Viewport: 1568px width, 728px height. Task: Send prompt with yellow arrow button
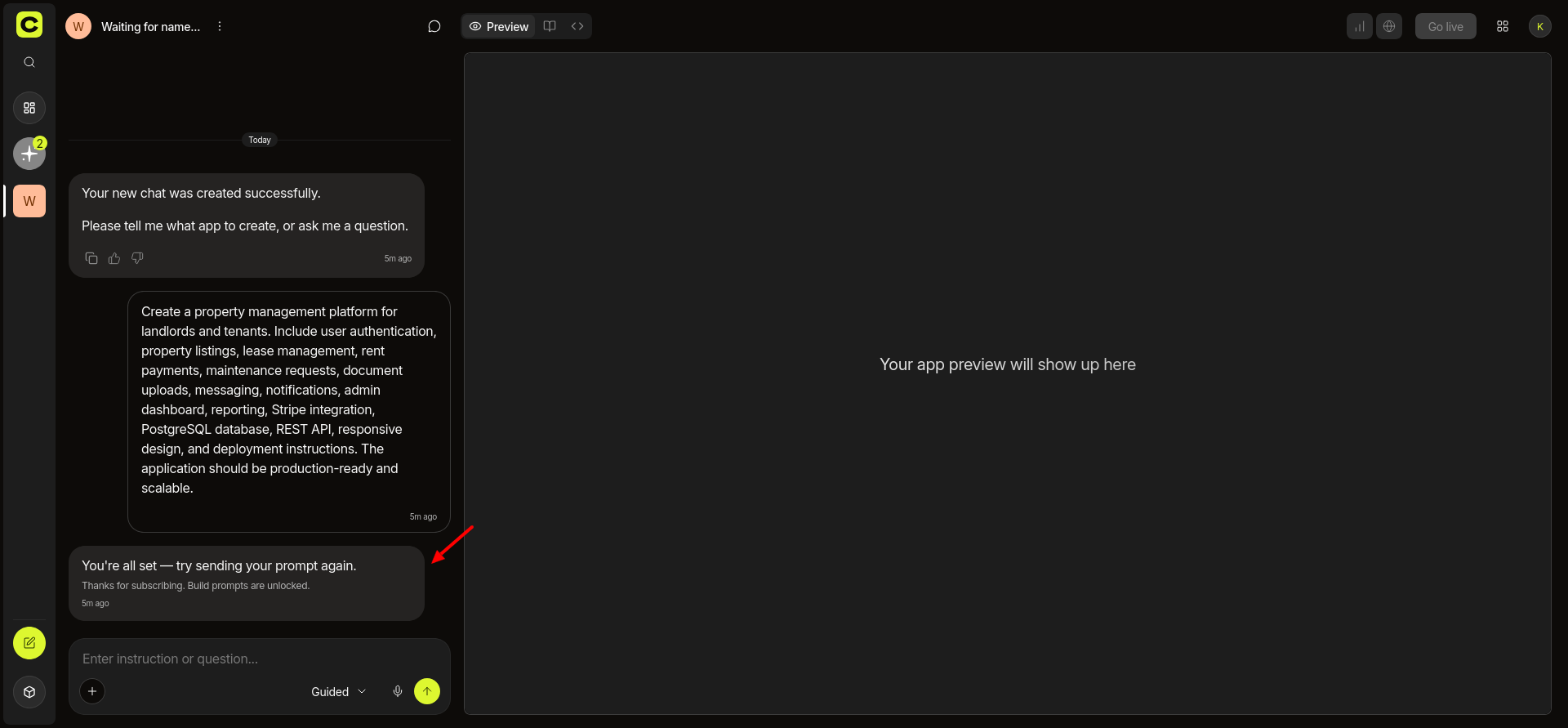427,691
